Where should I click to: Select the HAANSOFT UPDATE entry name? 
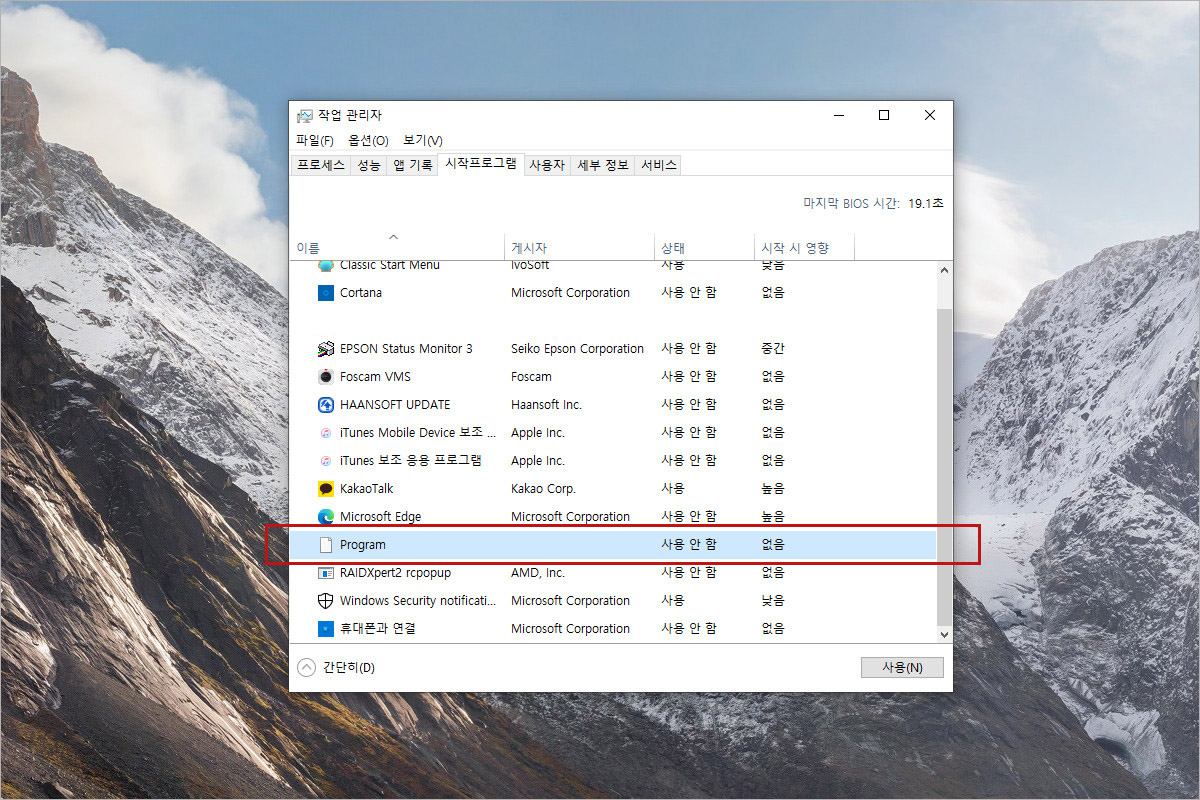(395, 405)
